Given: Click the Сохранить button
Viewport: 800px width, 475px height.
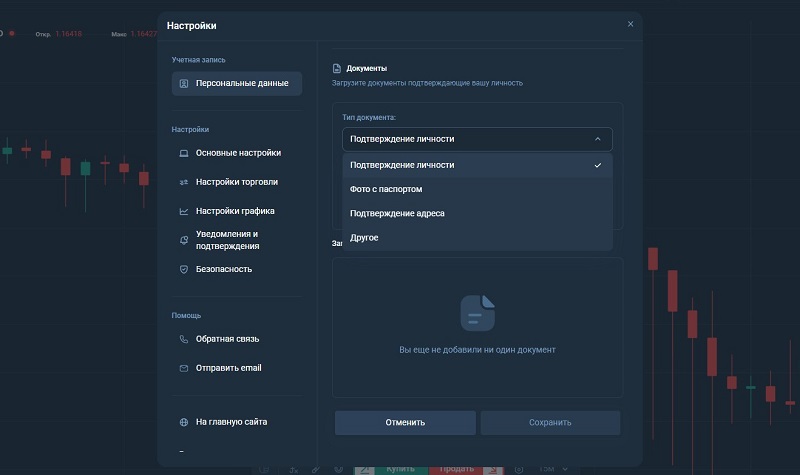Looking at the screenshot, I should pyautogui.click(x=550, y=422).
